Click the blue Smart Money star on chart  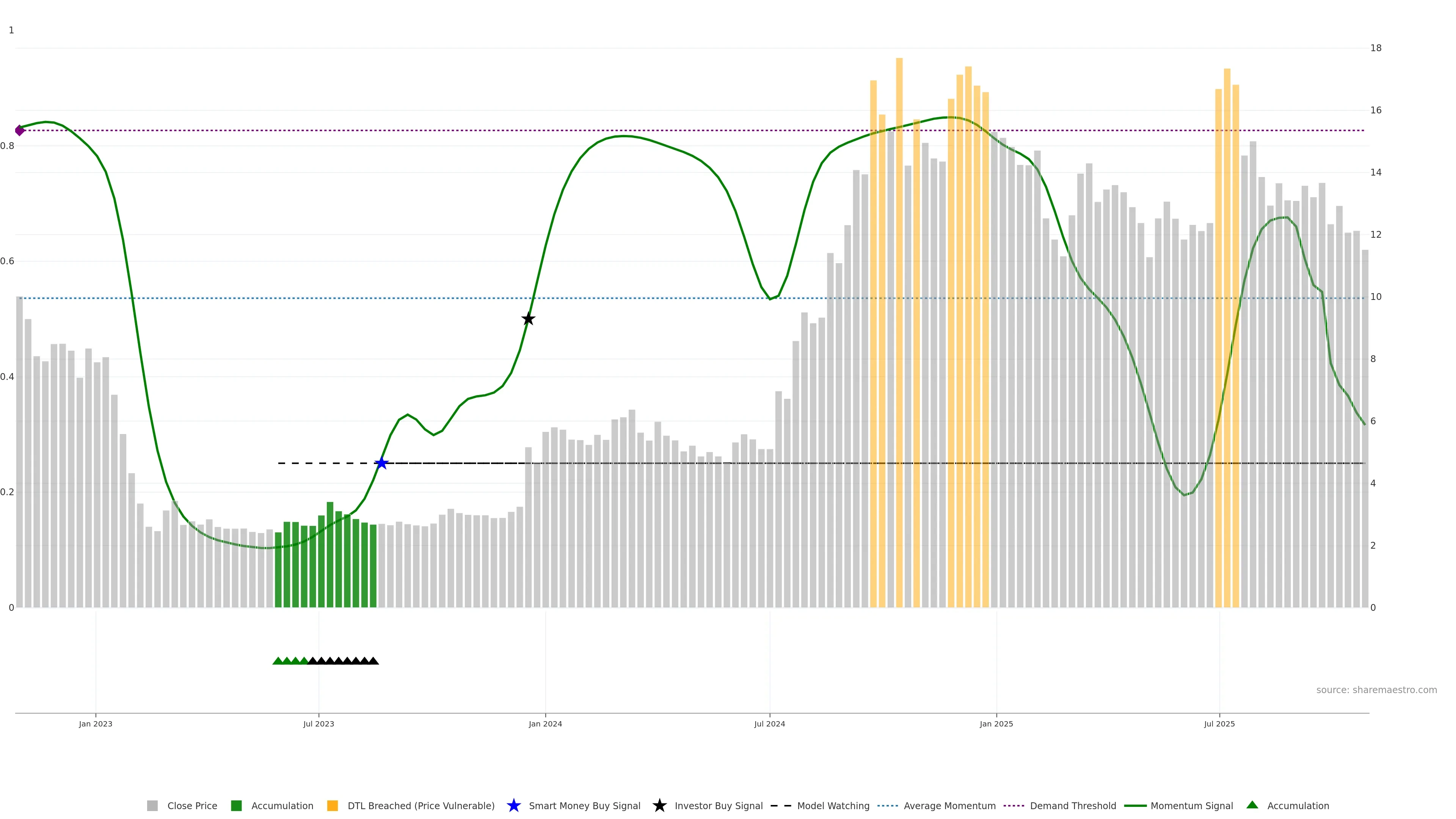(381, 463)
